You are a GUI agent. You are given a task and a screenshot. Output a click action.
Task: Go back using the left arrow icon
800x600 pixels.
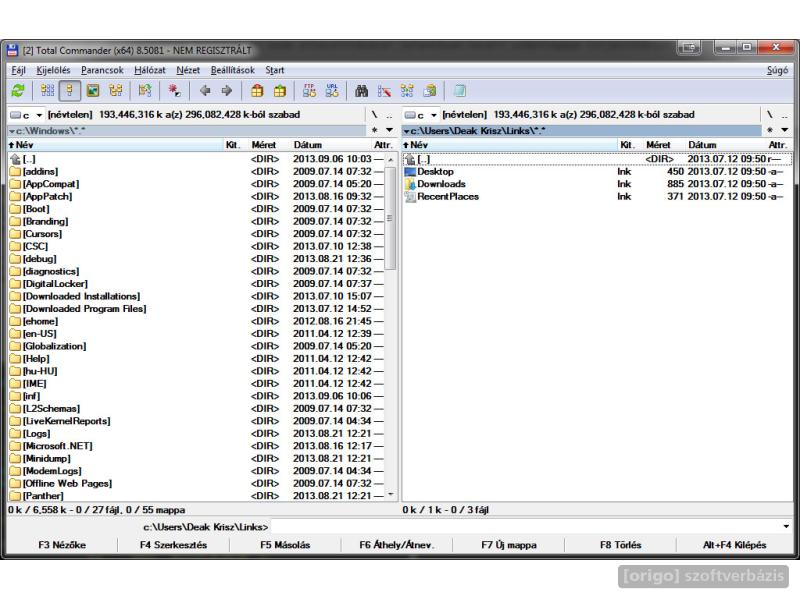tap(205, 91)
